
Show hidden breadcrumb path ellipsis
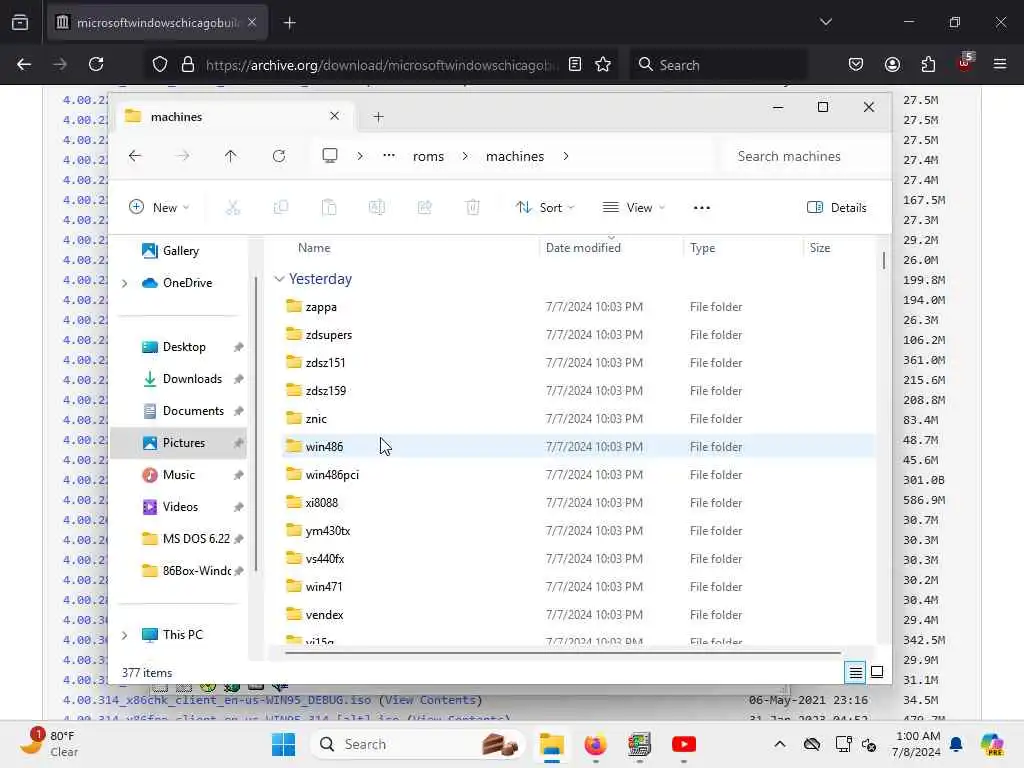click(389, 156)
